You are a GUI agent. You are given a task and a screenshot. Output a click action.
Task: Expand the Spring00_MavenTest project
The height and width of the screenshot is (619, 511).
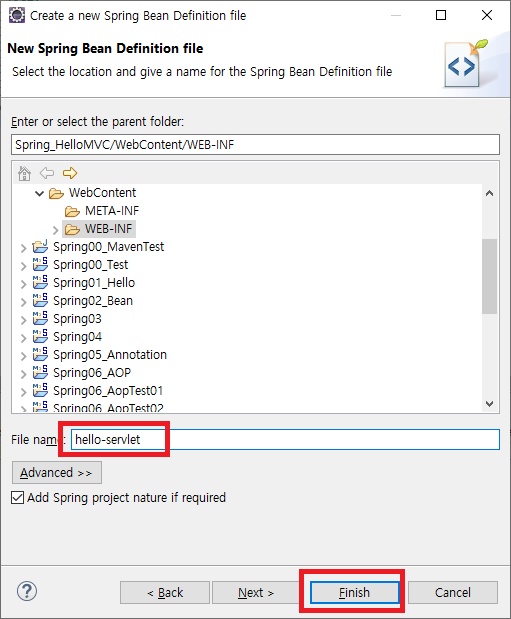24,248
